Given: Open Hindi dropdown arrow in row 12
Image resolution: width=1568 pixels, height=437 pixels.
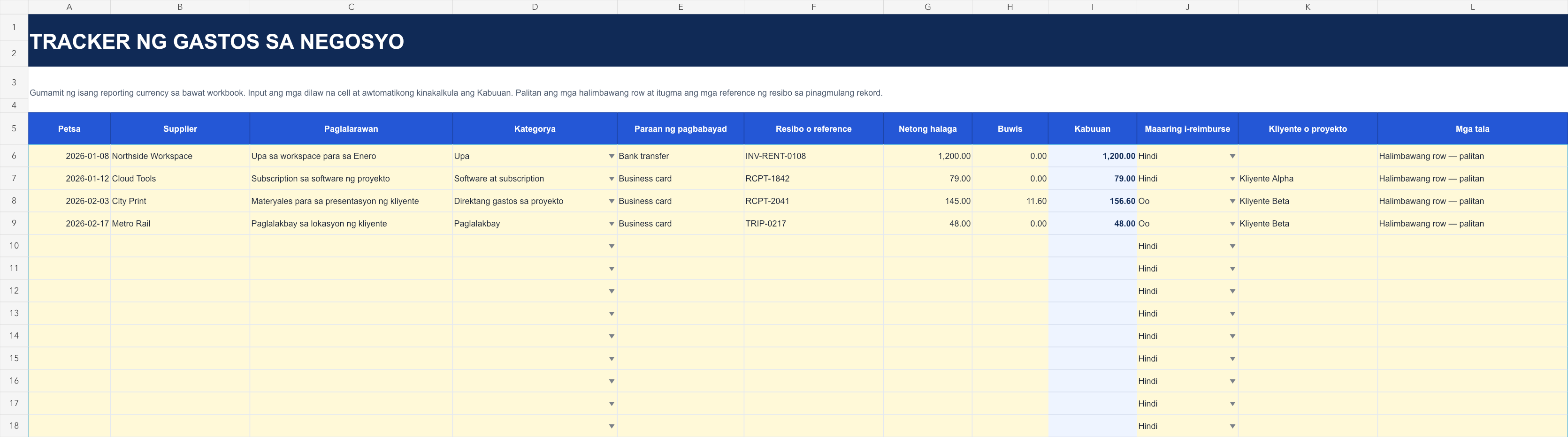Looking at the screenshot, I should (1232, 291).
